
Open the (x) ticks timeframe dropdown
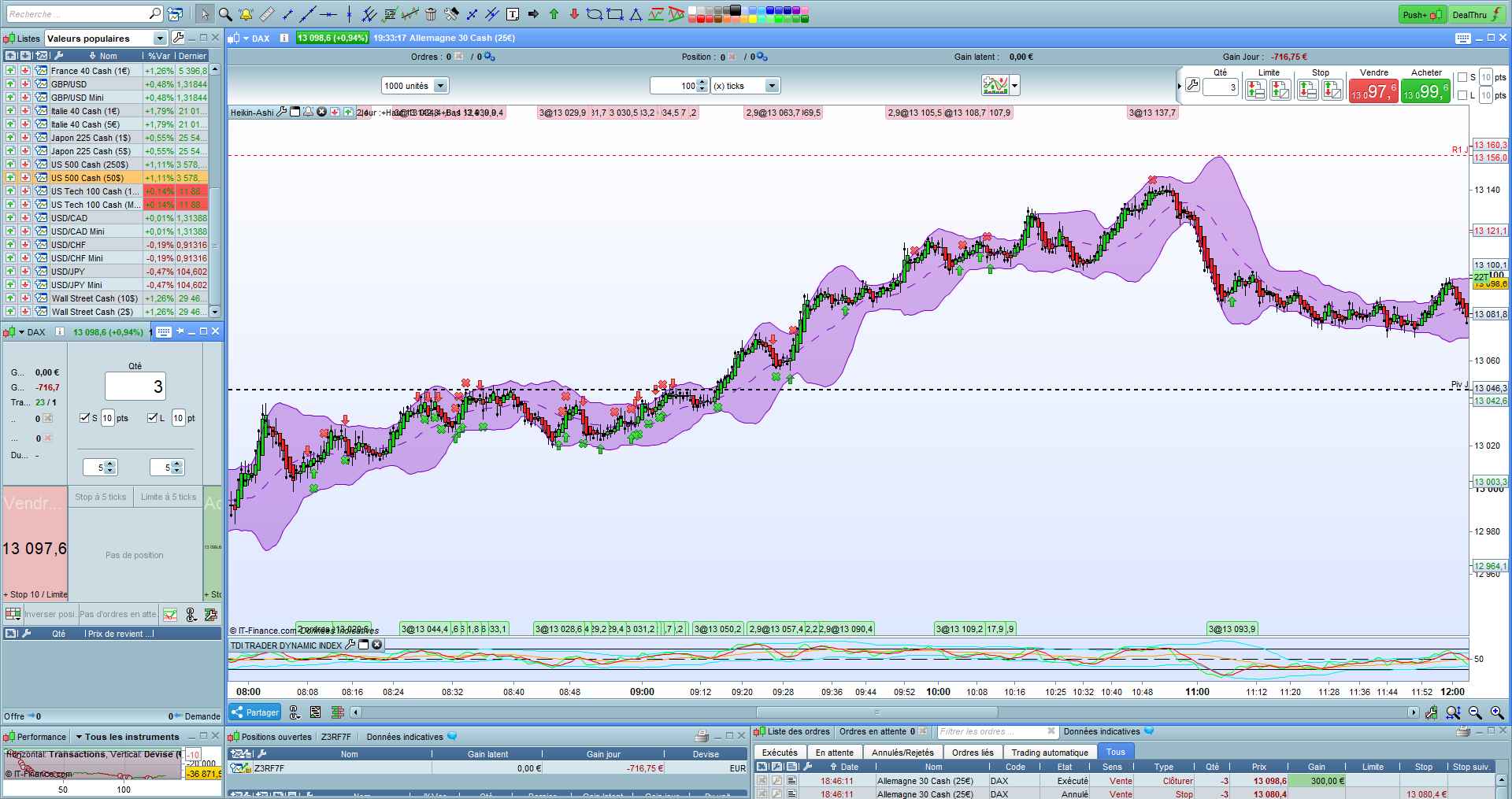(772, 86)
